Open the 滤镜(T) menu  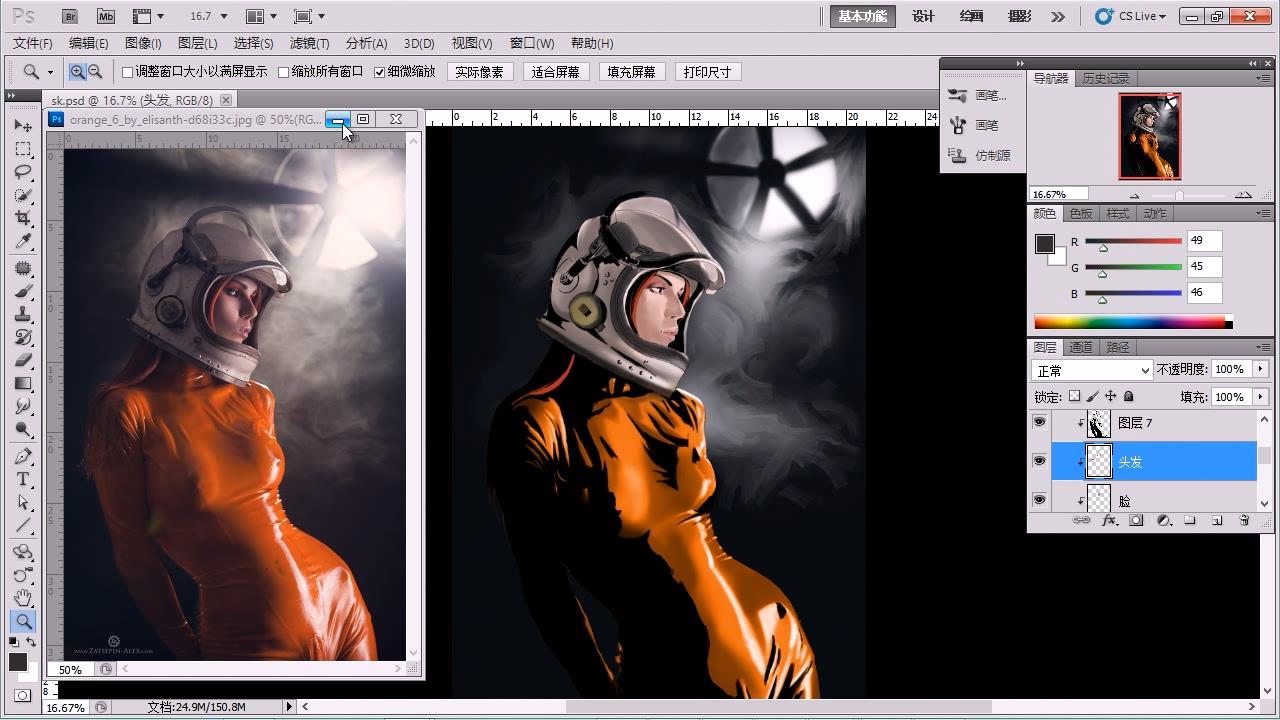(x=309, y=43)
